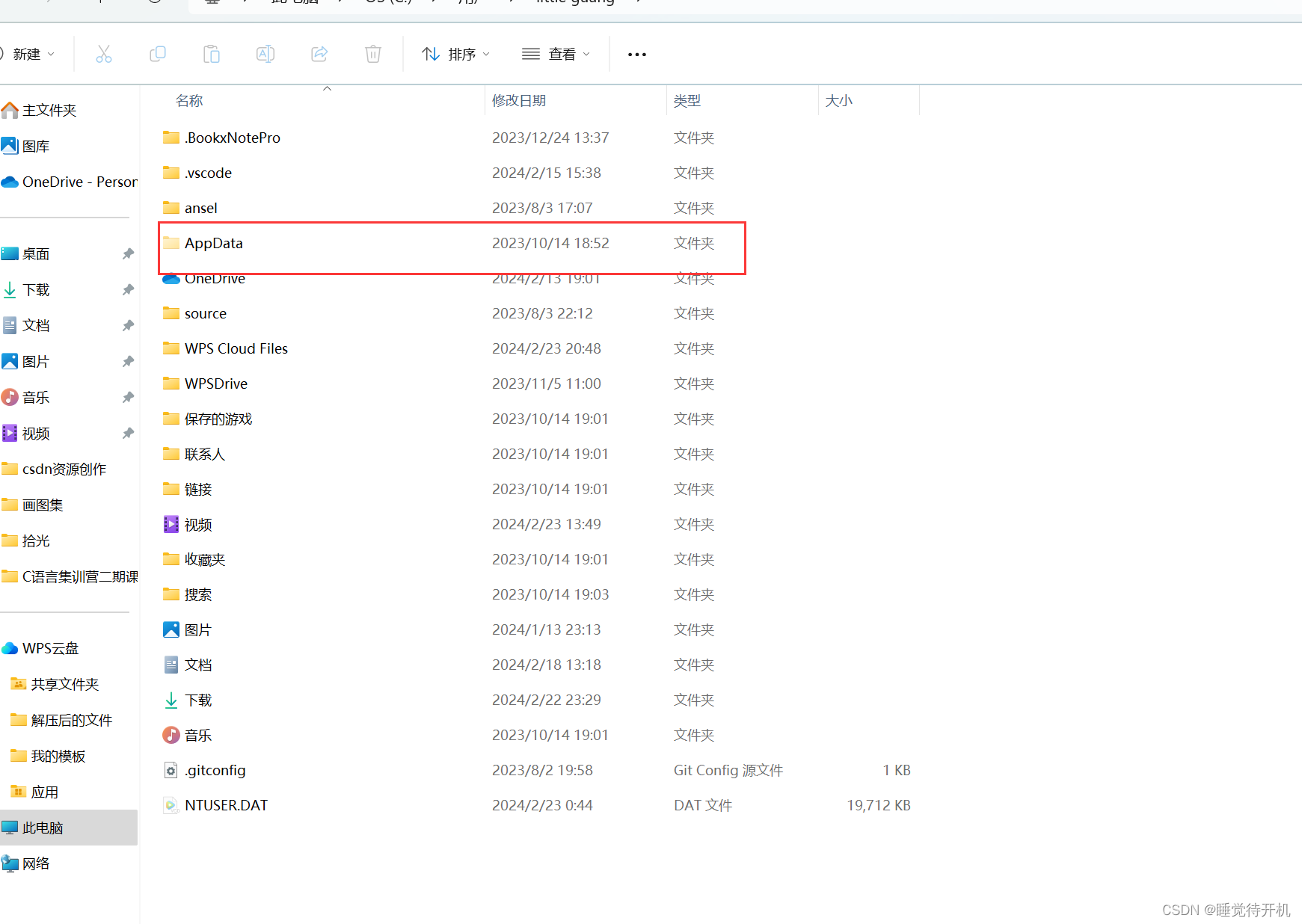Unpin 视频 using its pin icon
The height and width of the screenshot is (924, 1302).
128,433
